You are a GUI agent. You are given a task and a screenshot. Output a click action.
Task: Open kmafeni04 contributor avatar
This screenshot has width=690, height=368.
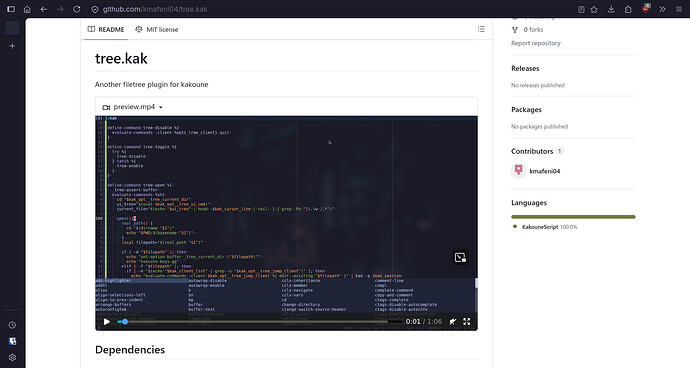pos(518,171)
